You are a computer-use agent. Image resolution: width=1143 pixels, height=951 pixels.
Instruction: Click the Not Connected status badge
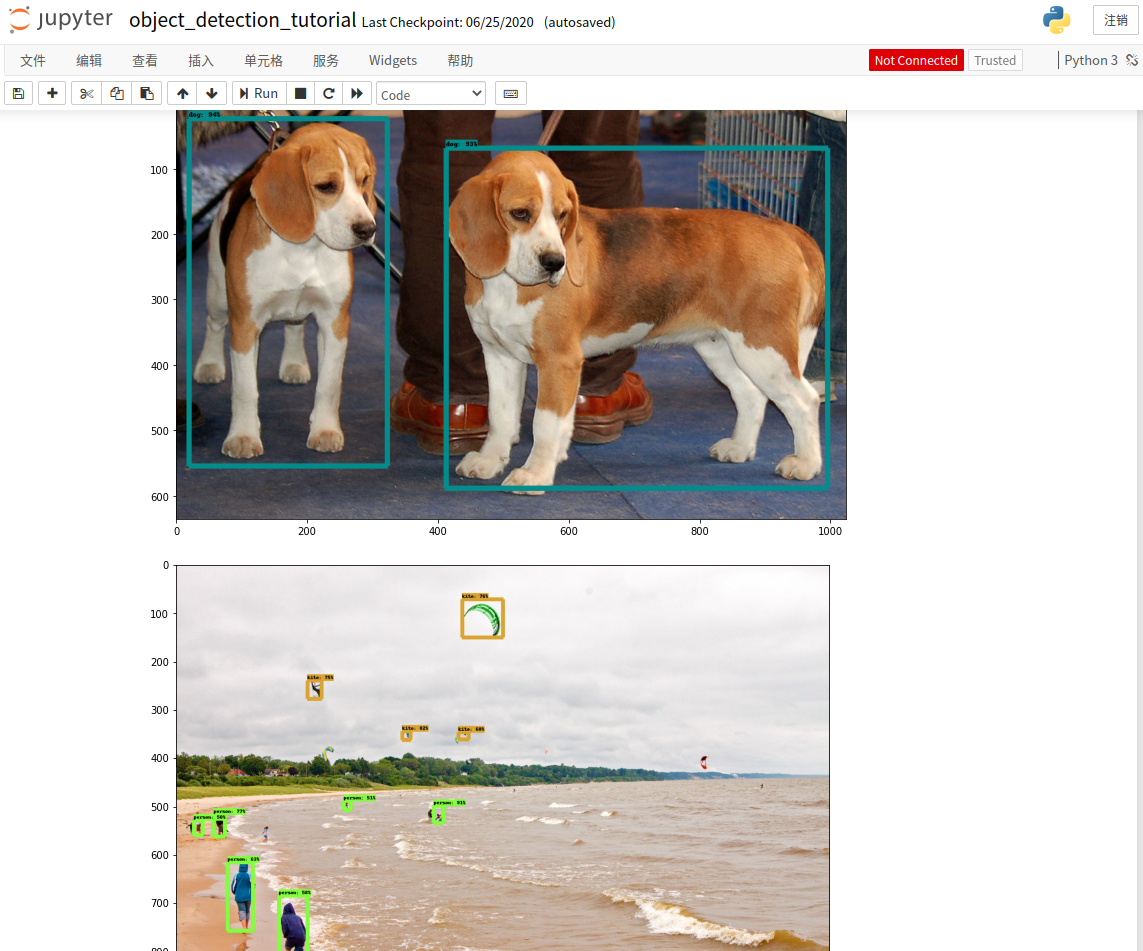coord(916,60)
